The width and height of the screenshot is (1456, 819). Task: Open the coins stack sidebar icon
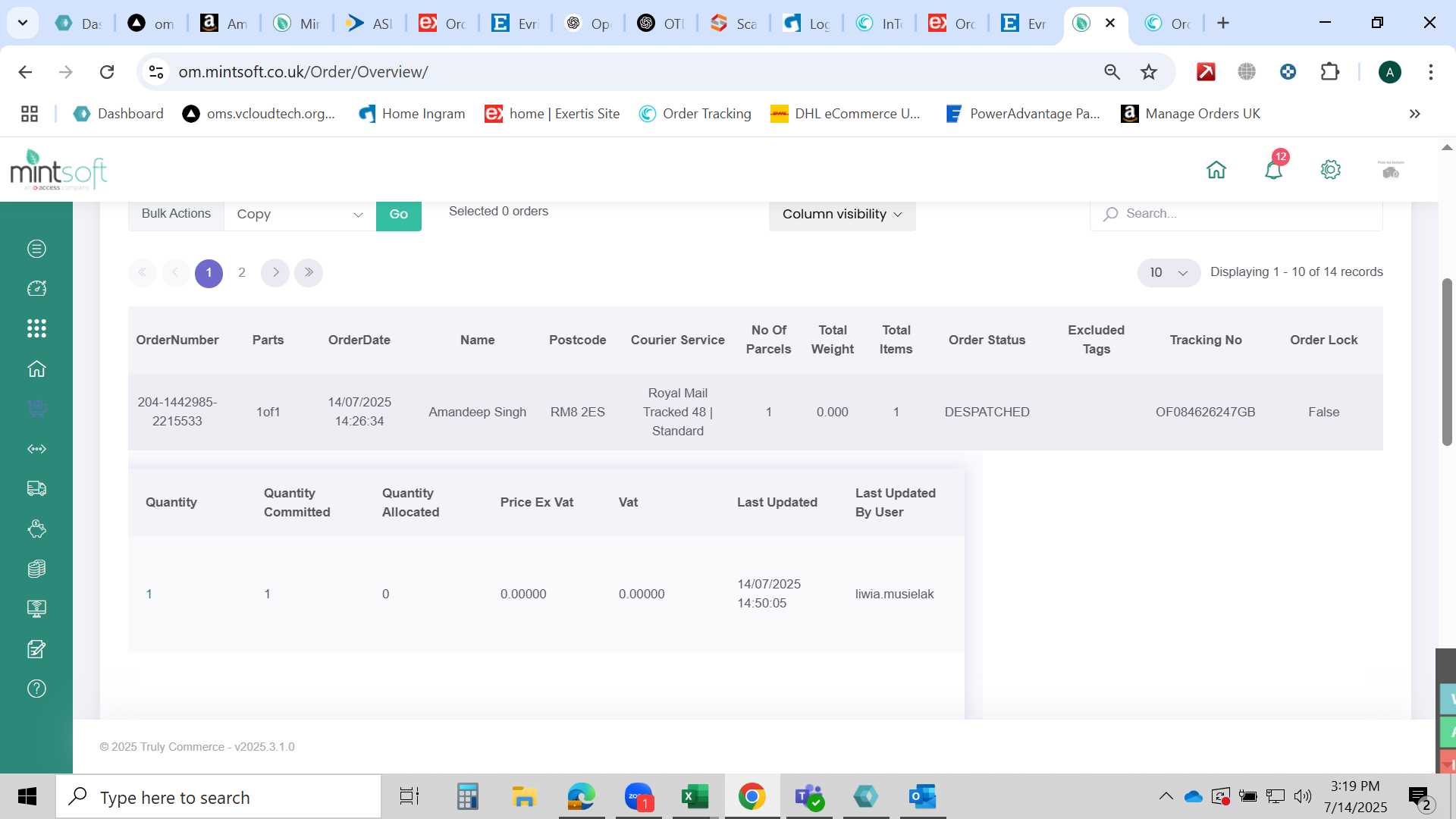pos(36,569)
